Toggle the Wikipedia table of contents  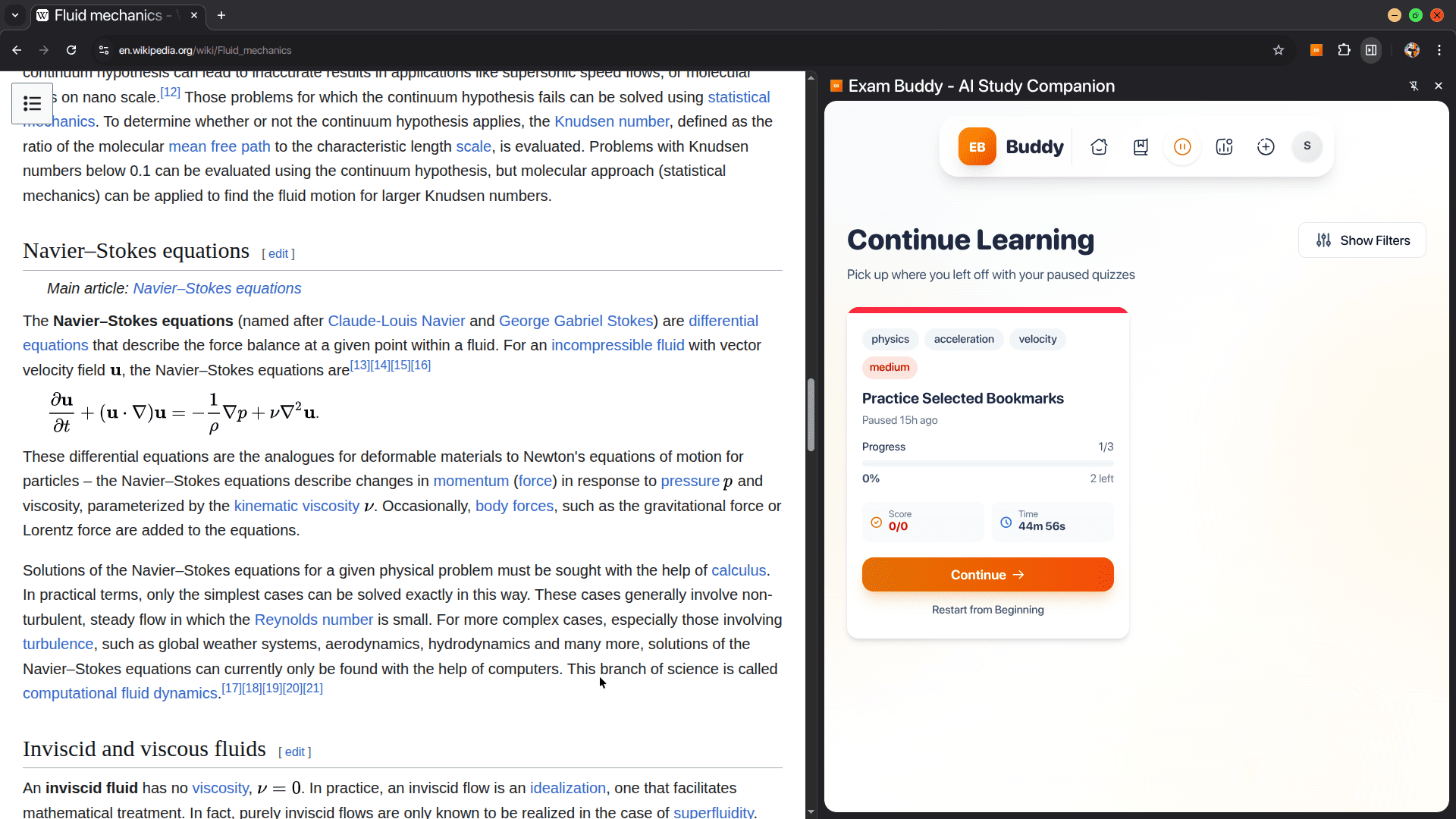click(x=32, y=103)
